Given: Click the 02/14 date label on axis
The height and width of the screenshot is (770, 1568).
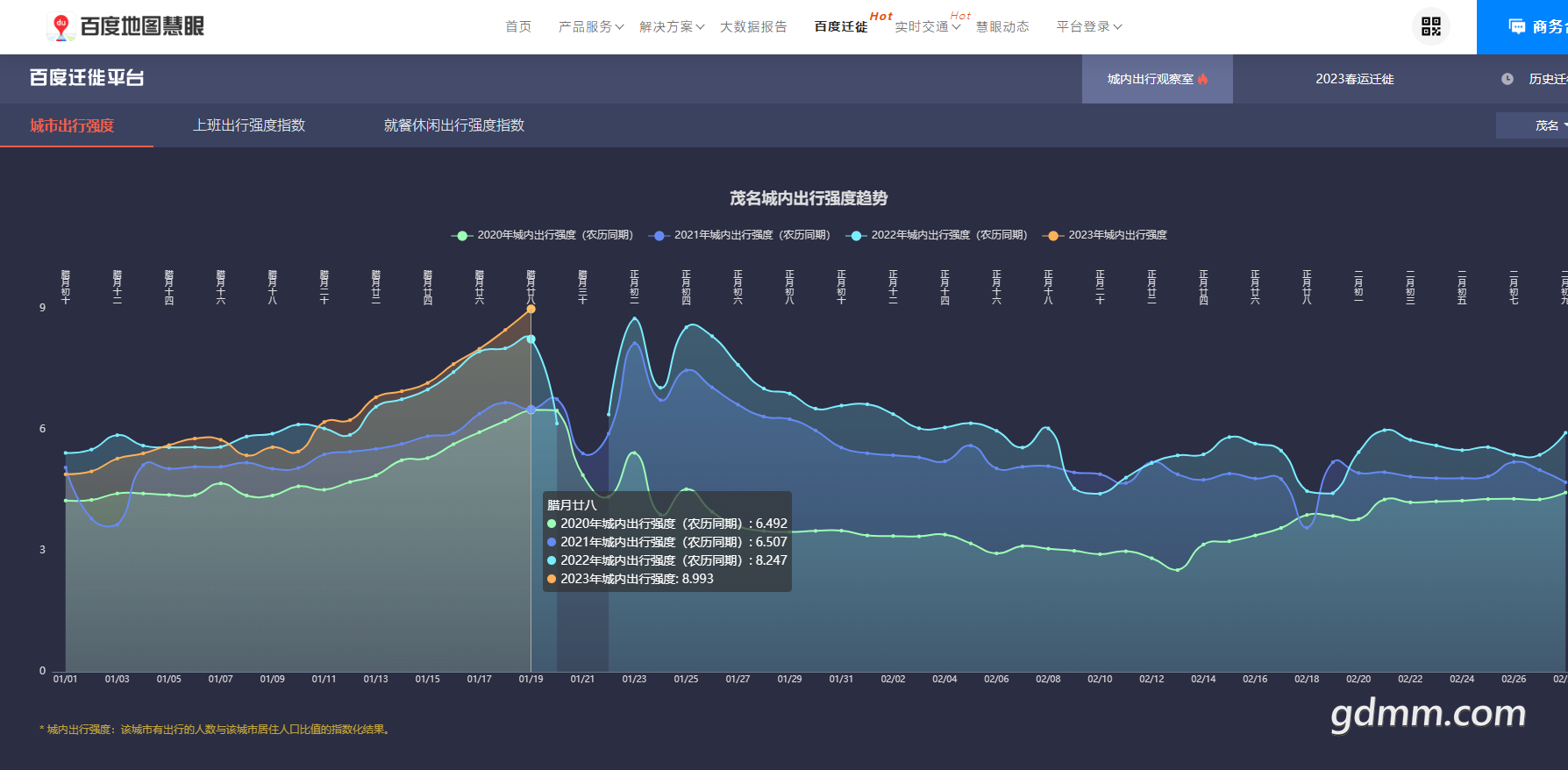Looking at the screenshot, I should pyautogui.click(x=1203, y=679).
